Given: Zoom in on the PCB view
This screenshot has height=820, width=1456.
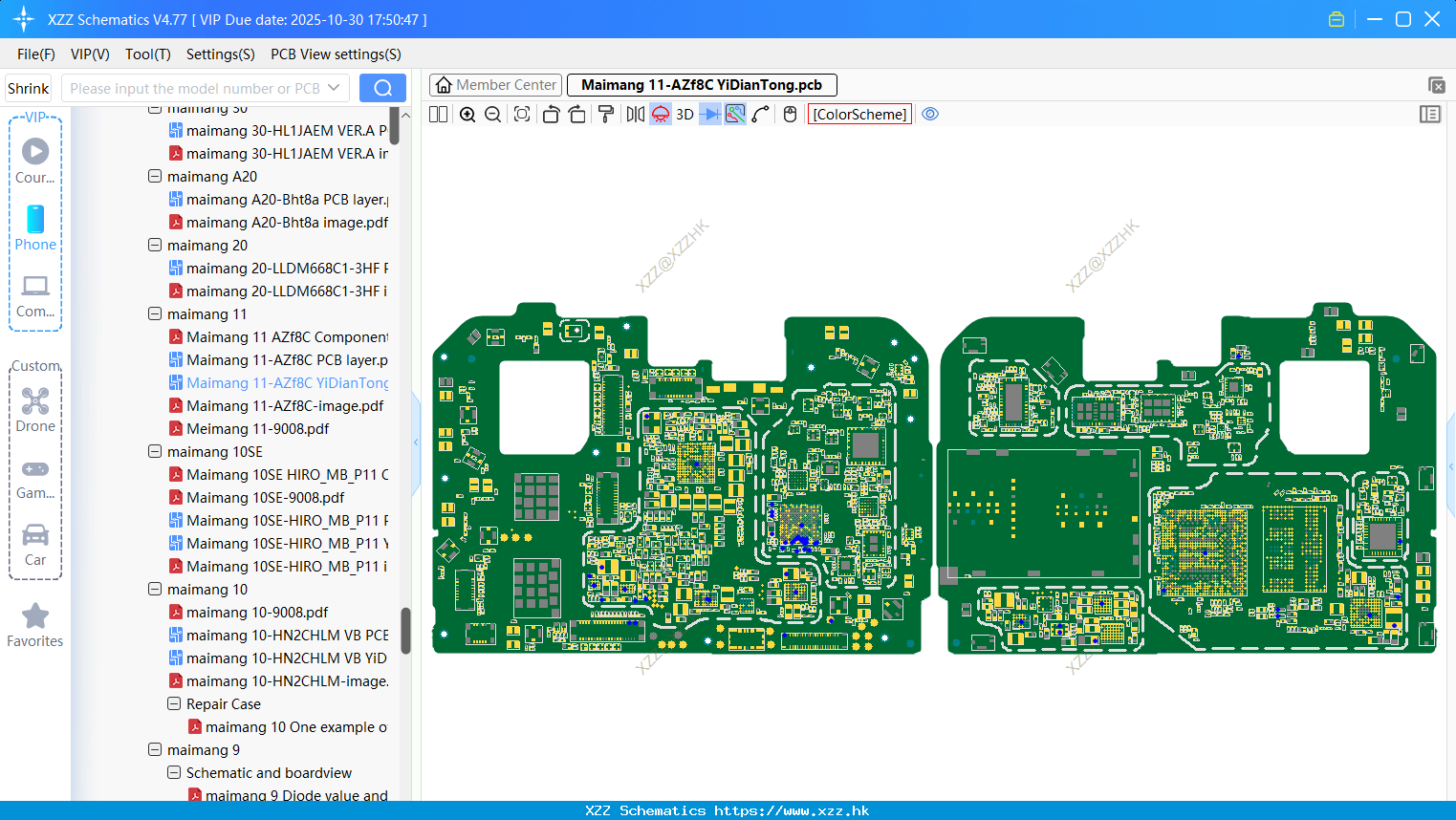Looking at the screenshot, I should click(x=467, y=114).
